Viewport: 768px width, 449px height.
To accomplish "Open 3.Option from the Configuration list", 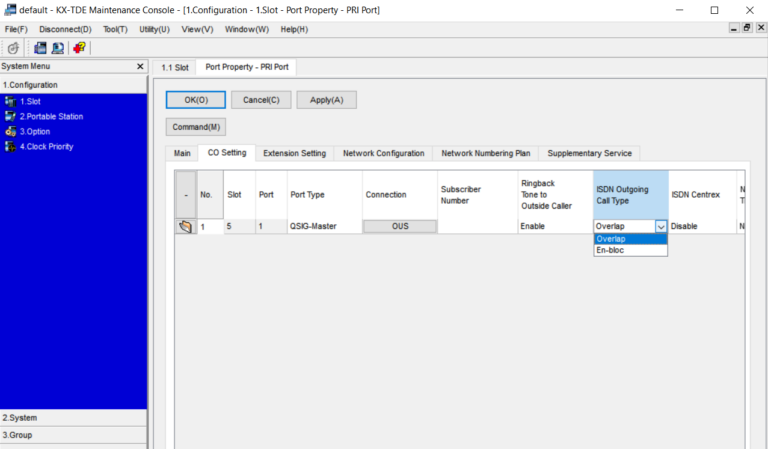I will click(x=34, y=131).
